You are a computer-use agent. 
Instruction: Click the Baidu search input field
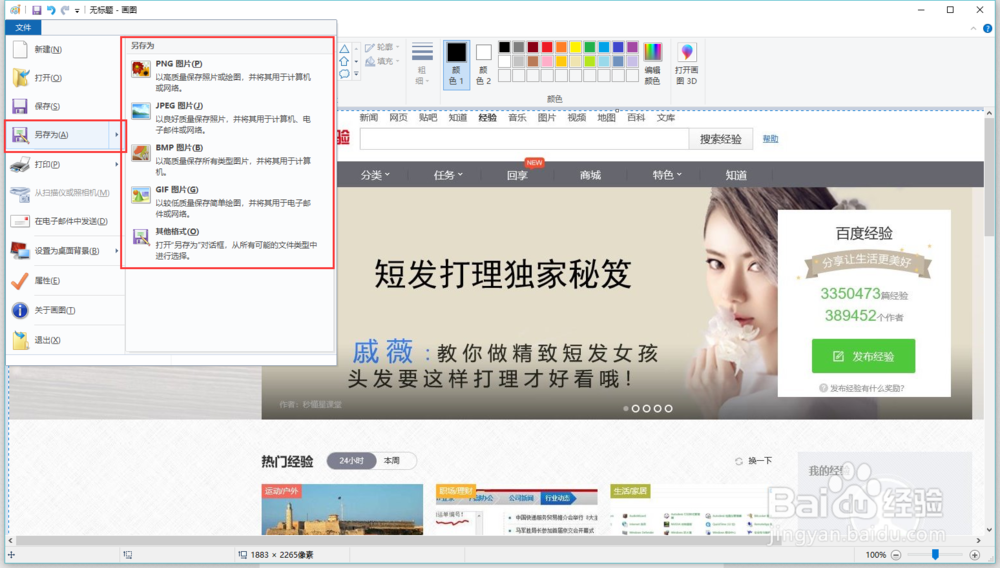[x=524, y=139]
